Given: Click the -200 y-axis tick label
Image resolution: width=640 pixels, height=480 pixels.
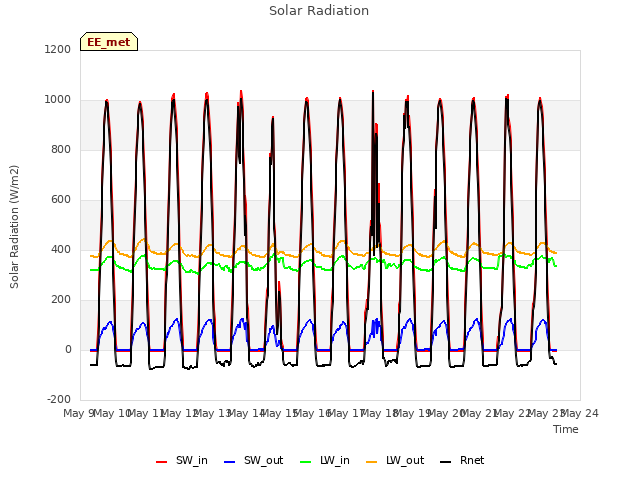Looking at the screenshot, I should [x=59, y=400].
